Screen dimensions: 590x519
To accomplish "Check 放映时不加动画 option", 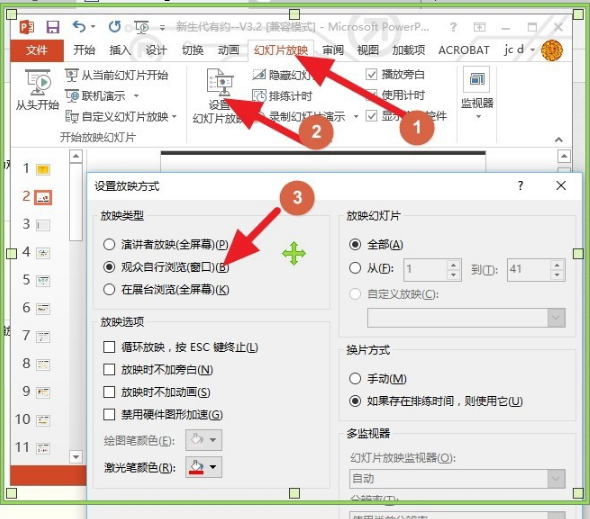I will coord(109,392).
